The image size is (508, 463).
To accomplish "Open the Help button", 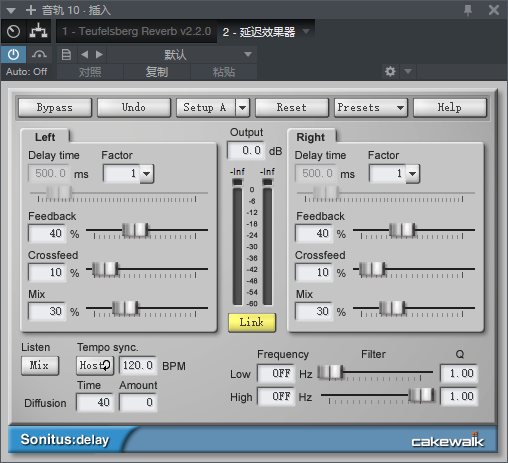I will [450, 108].
